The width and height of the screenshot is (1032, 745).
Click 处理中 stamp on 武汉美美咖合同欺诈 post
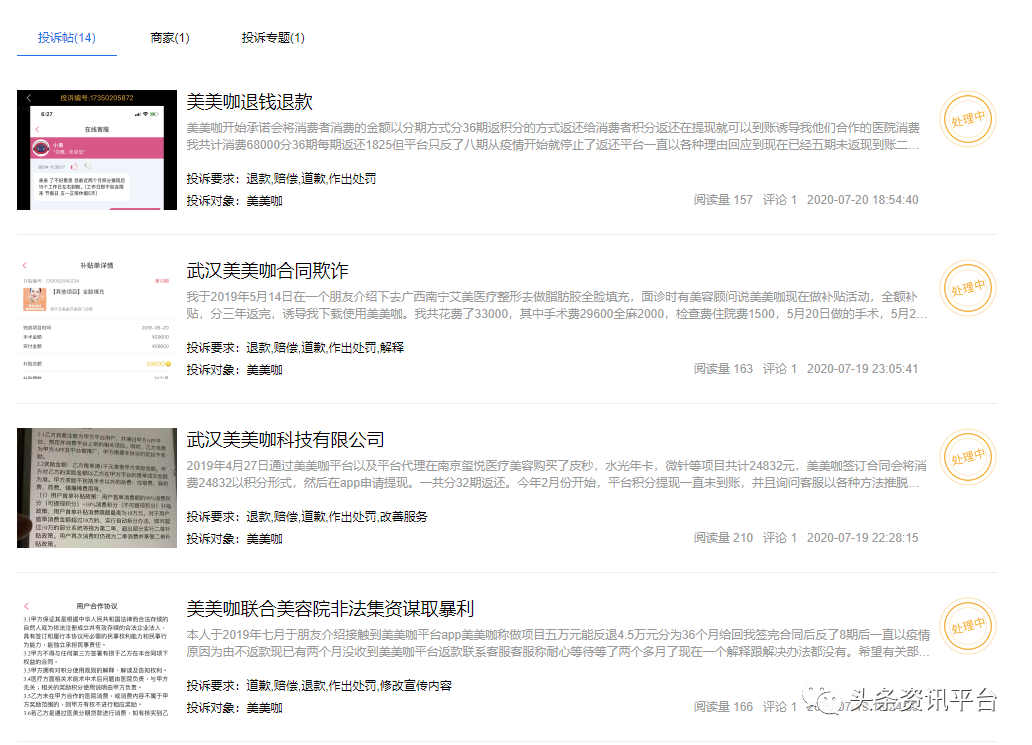pos(968,288)
